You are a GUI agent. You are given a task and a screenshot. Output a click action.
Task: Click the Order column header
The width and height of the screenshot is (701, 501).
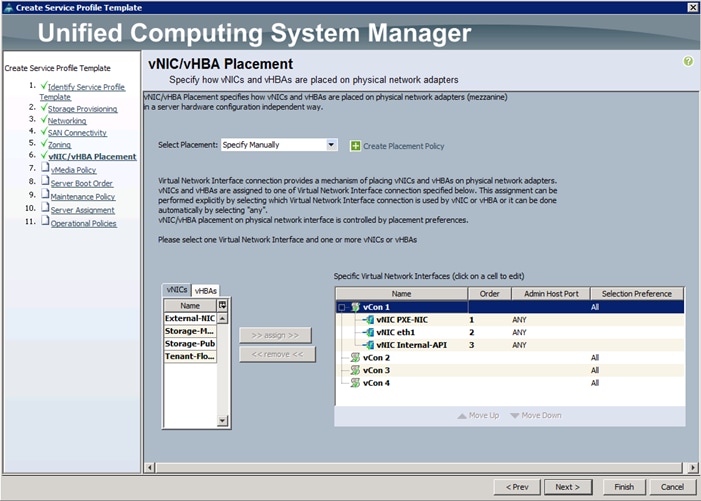point(490,294)
